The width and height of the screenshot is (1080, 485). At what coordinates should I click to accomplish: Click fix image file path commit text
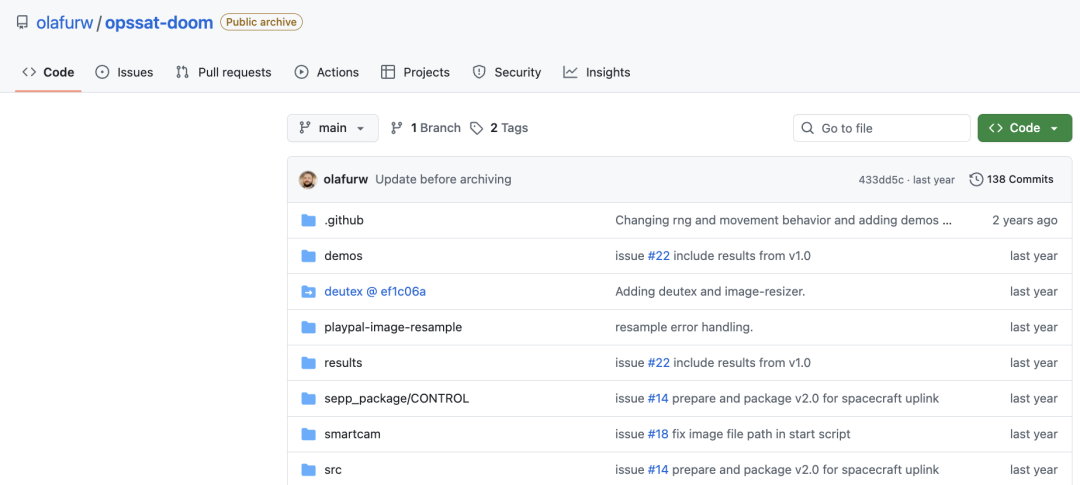[x=761, y=435]
